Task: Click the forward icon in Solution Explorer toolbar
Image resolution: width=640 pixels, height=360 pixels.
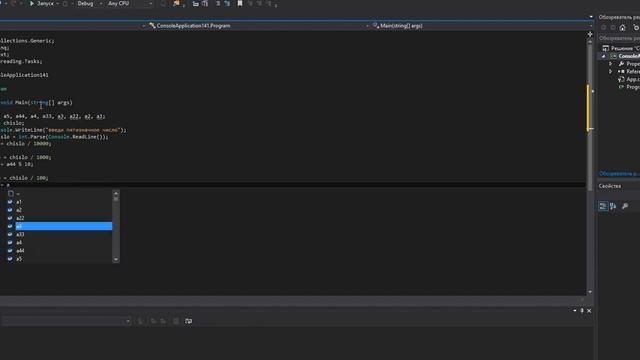Action: [x=613, y=28]
